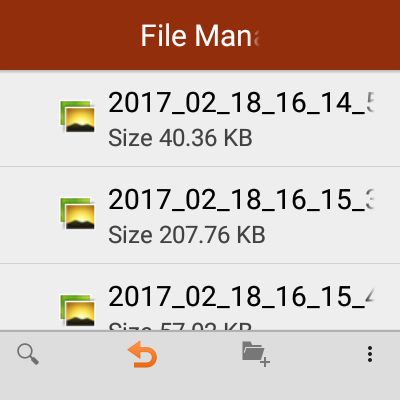Image resolution: width=400 pixels, height=400 pixels.
Task: Click the cut-off size text of third file
Action: tap(180, 326)
